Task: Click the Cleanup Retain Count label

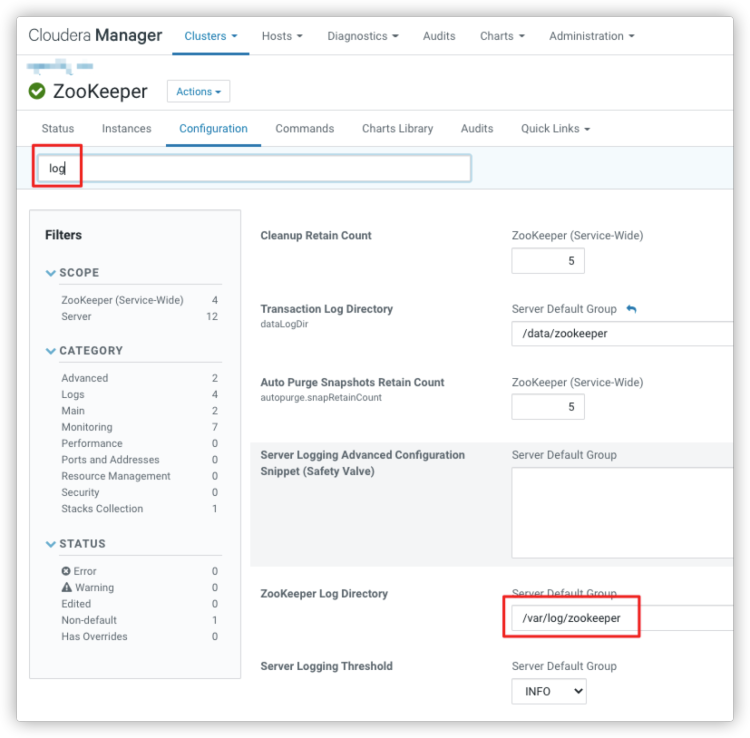Action: coord(316,235)
